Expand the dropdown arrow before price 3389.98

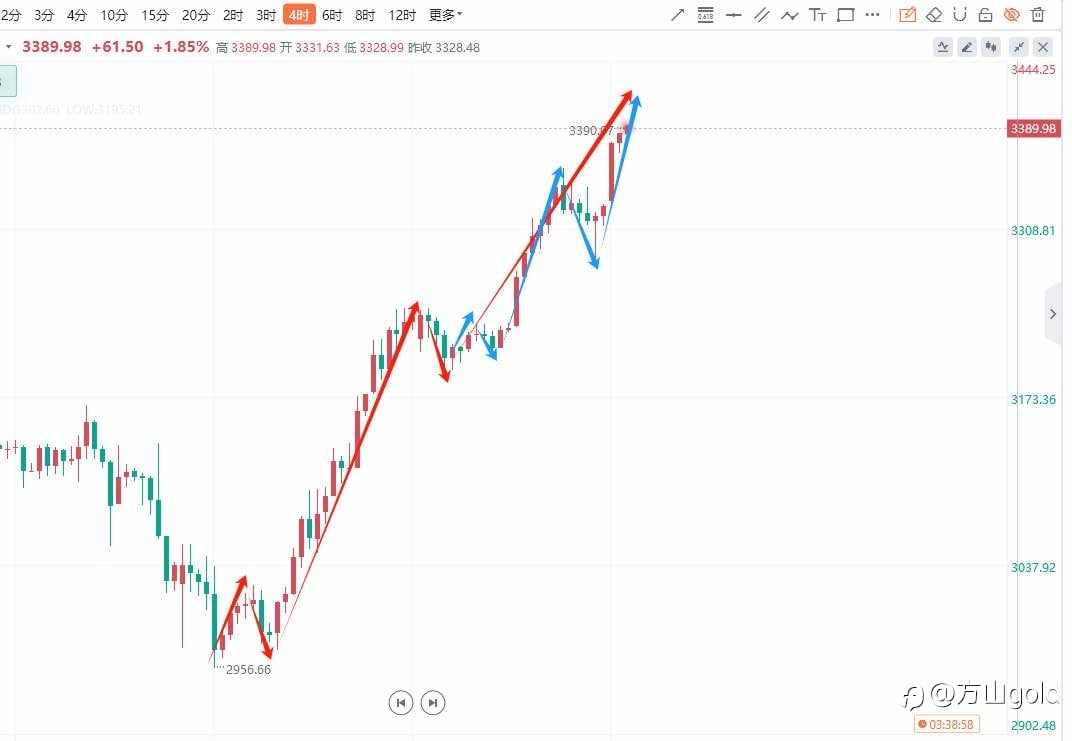tap(8, 46)
